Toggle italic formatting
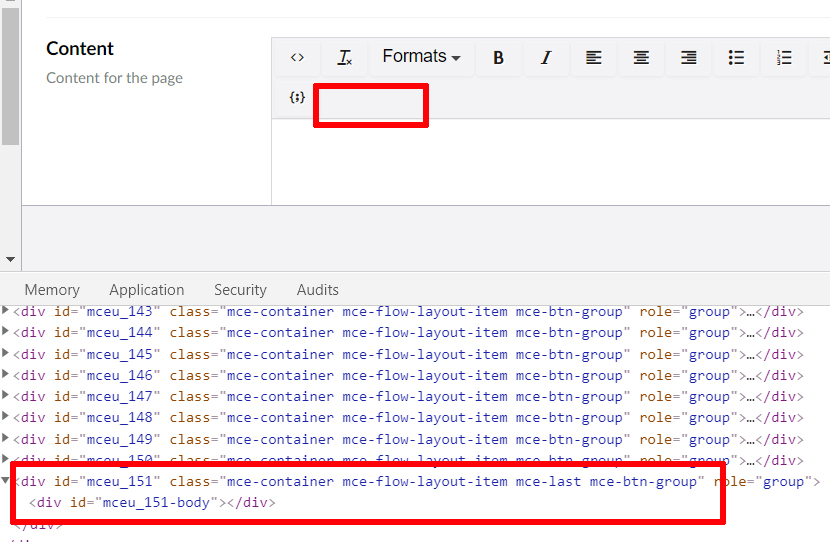This screenshot has width=830, height=542. (x=546, y=57)
